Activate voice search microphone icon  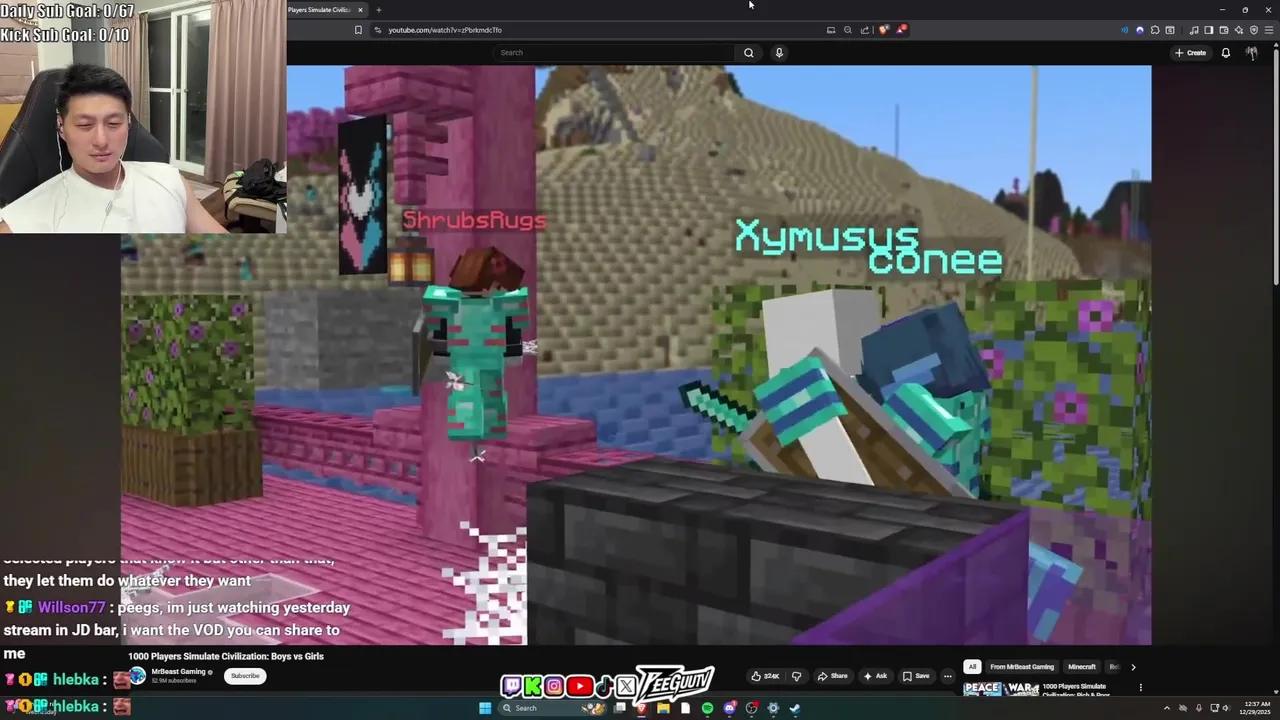pos(779,53)
